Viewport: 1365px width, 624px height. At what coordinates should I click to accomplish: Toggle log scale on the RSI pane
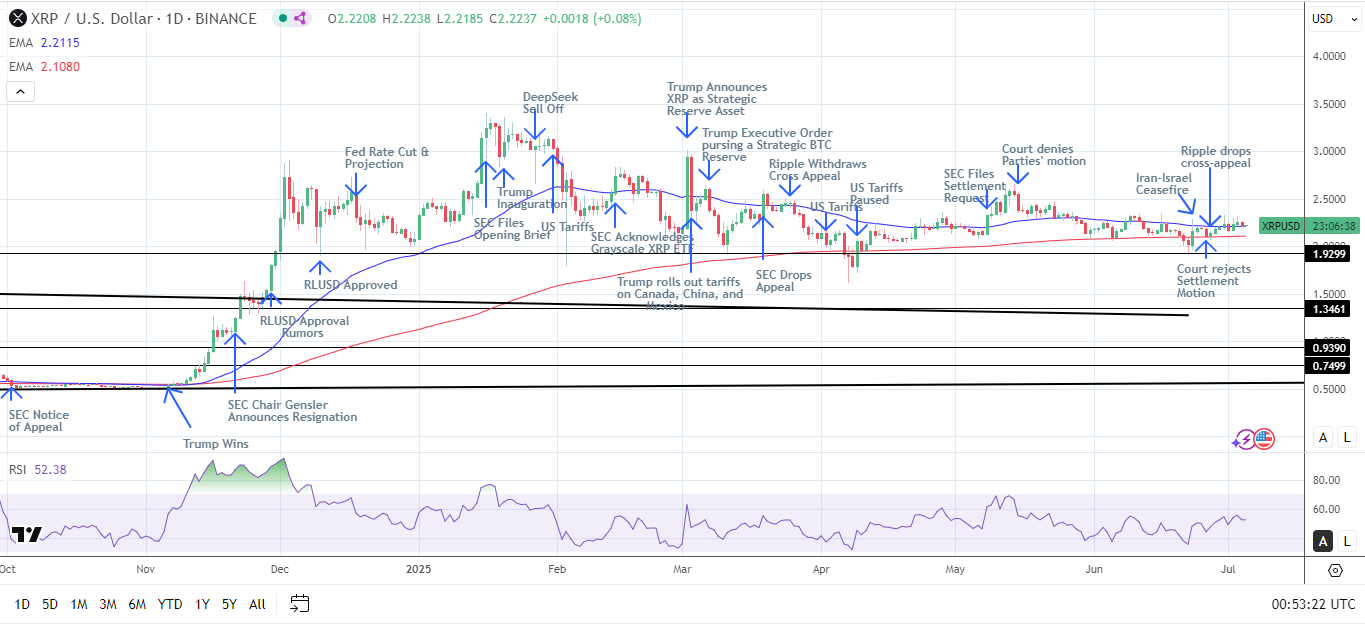click(1347, 541)
